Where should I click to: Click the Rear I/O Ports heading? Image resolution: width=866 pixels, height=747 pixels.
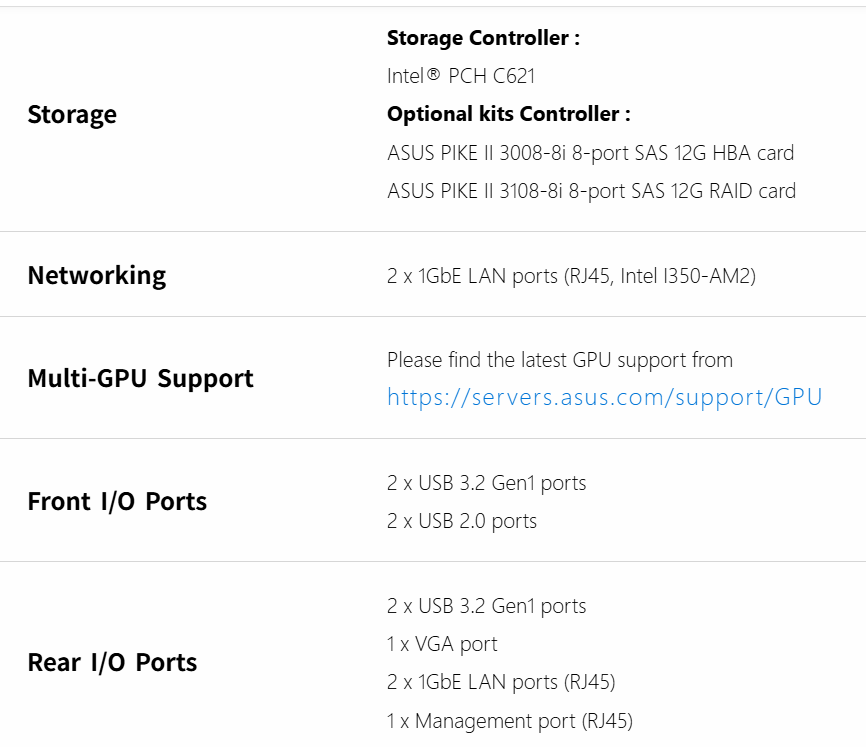(x=112, y=662)
